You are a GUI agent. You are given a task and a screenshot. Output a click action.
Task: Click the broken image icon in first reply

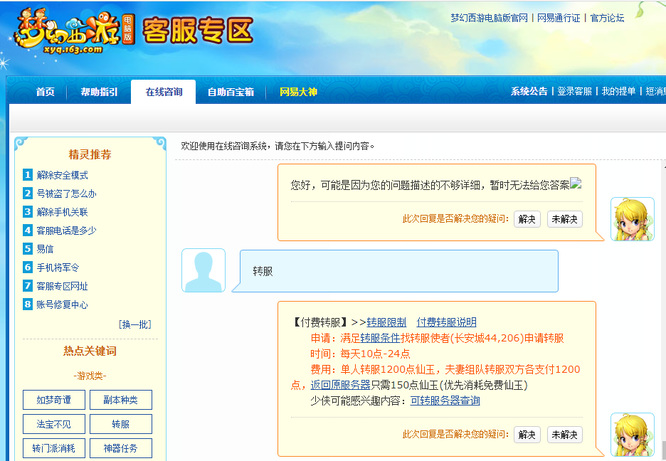pyautogui.click(x=576, y=183)
